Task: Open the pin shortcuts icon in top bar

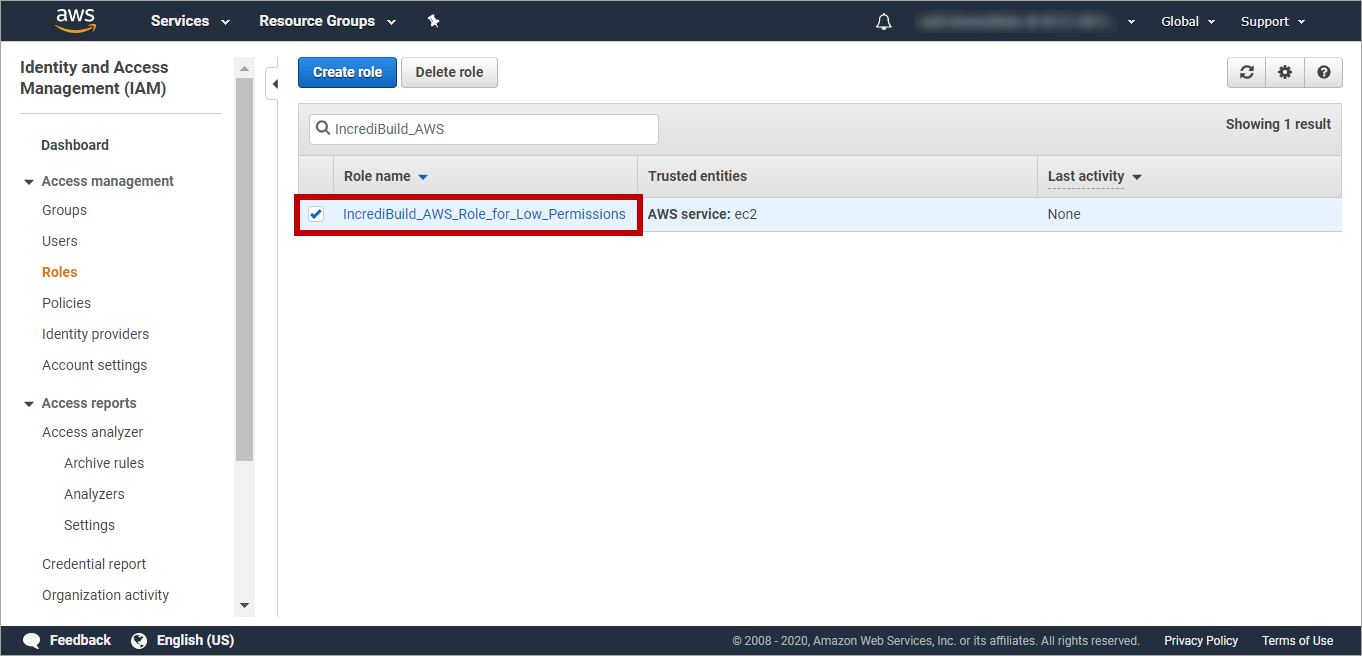Action: click(434, 21)
